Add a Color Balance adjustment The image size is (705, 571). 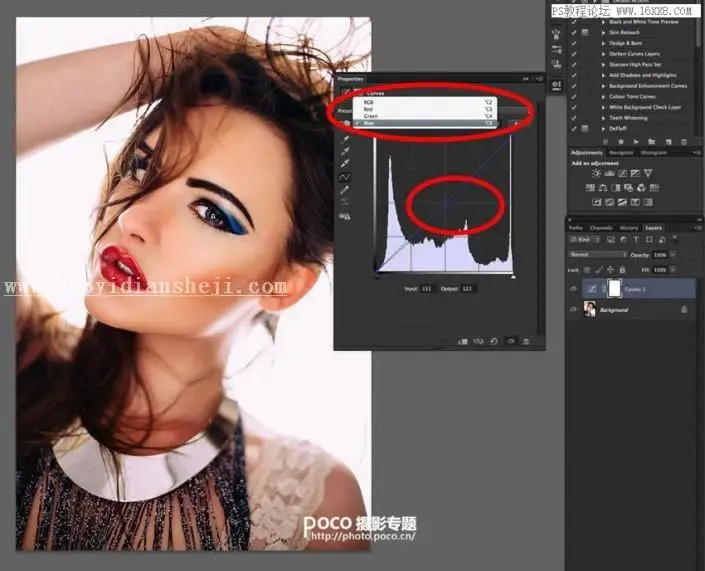coord(603,187)
